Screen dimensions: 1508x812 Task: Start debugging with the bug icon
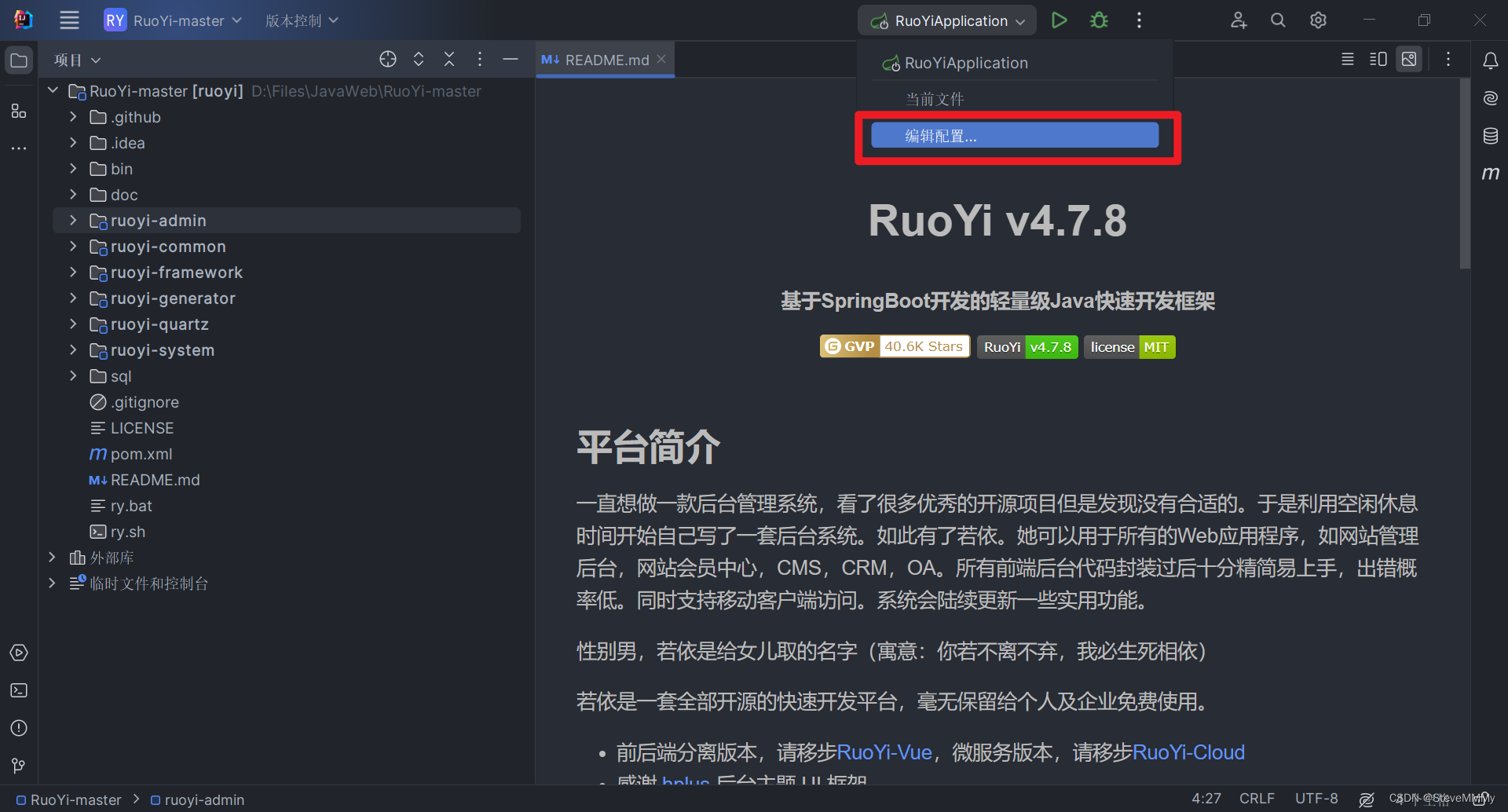pyautogui.click(x=1099, y=20)
